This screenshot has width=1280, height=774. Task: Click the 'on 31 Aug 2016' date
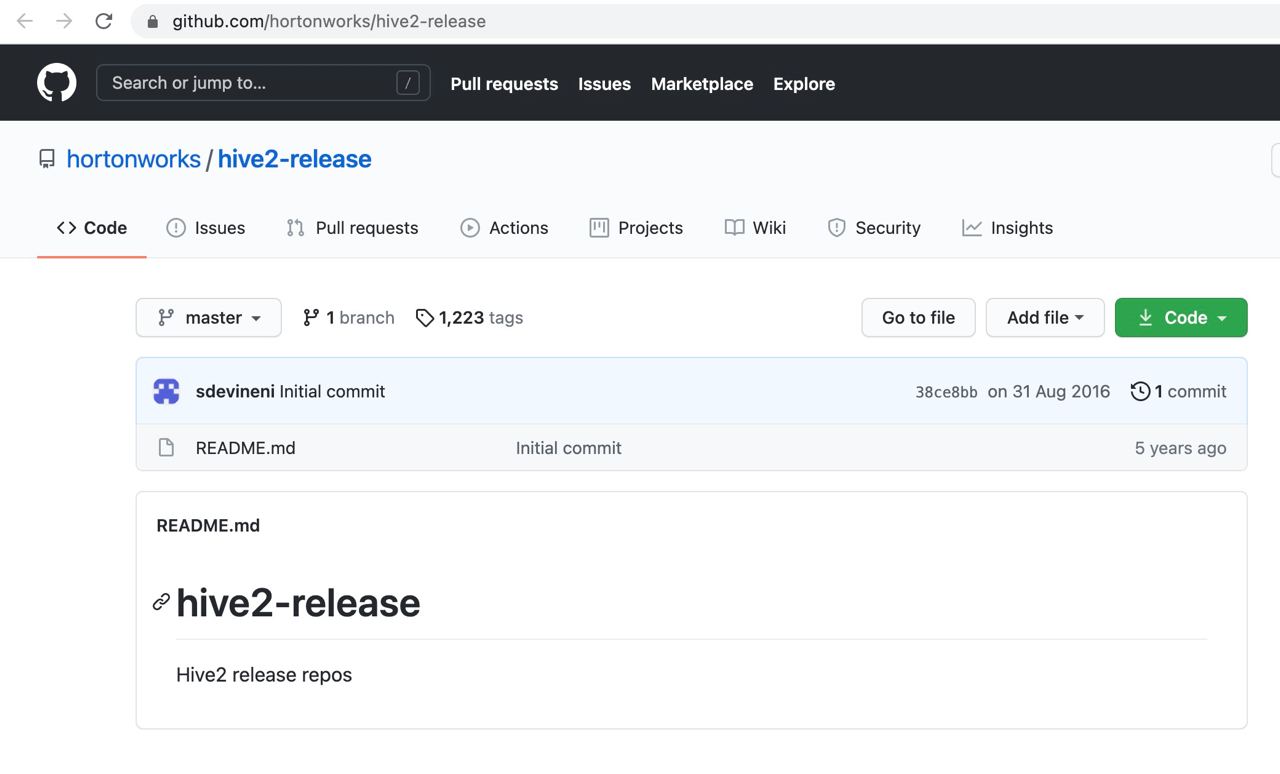[1049, 391]
